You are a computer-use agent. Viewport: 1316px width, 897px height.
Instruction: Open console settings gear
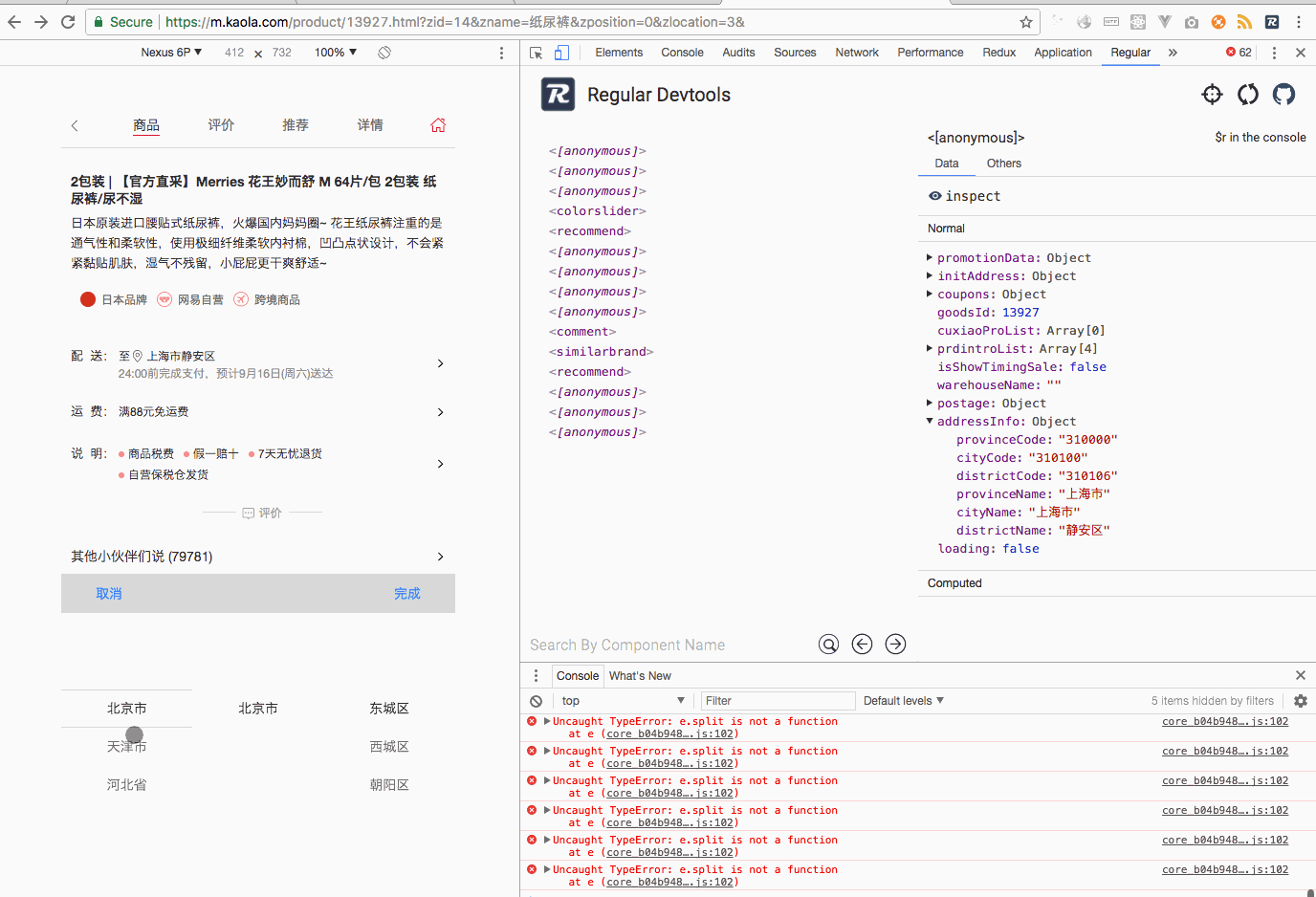(x=1301, y=701)
